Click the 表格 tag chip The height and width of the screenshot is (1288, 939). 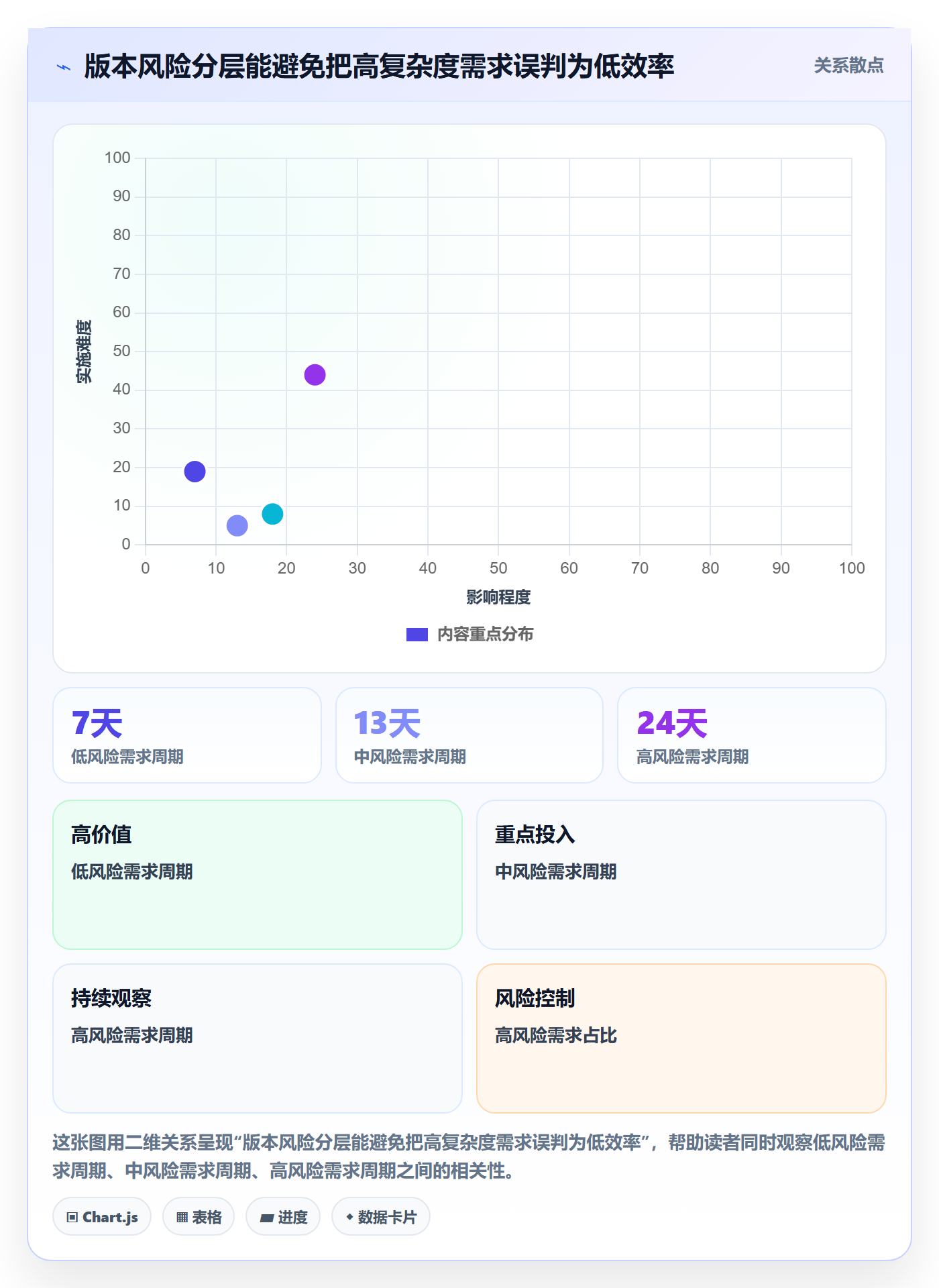199,1217
